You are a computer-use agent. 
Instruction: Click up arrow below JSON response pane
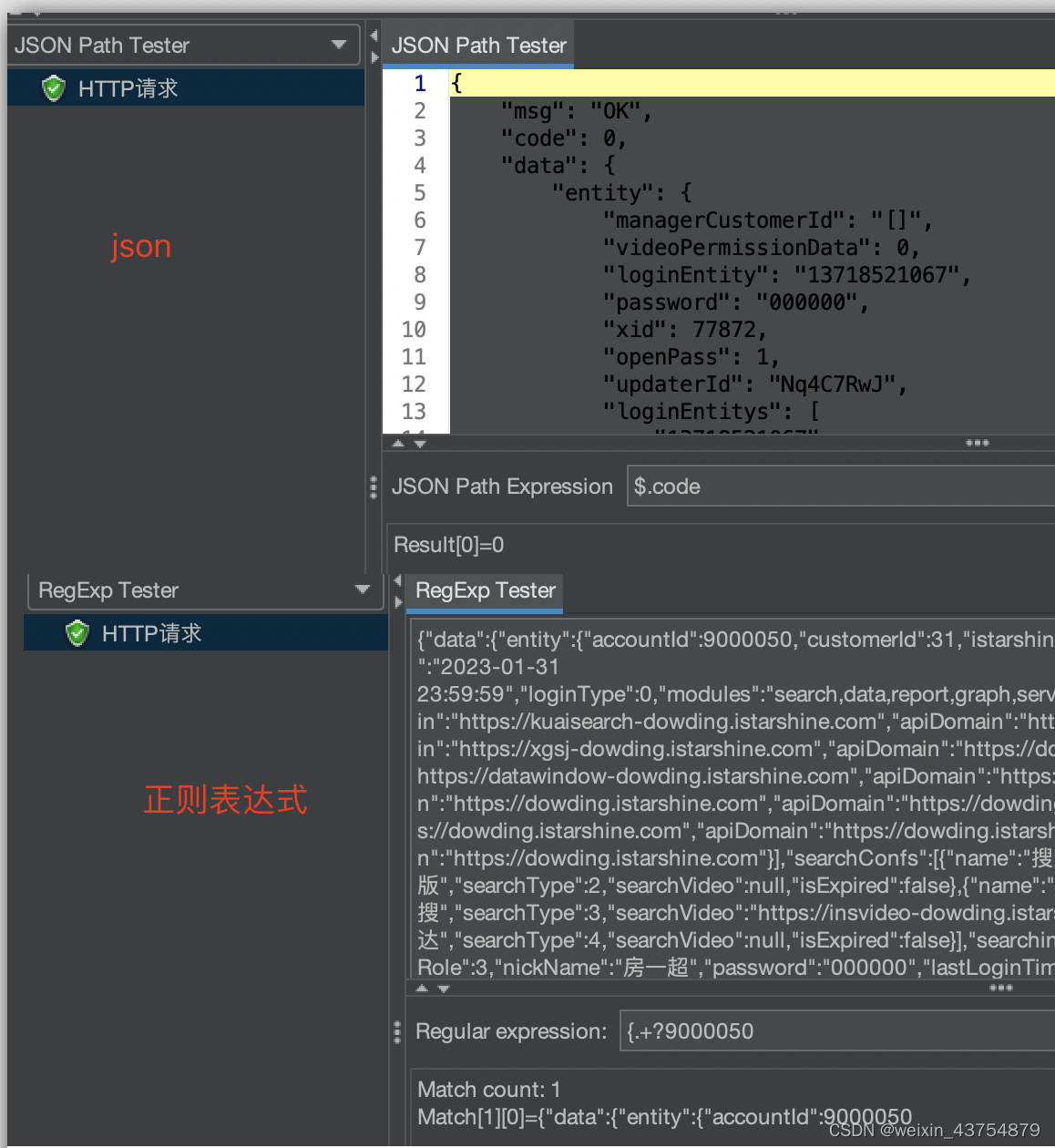coord(398,444)
